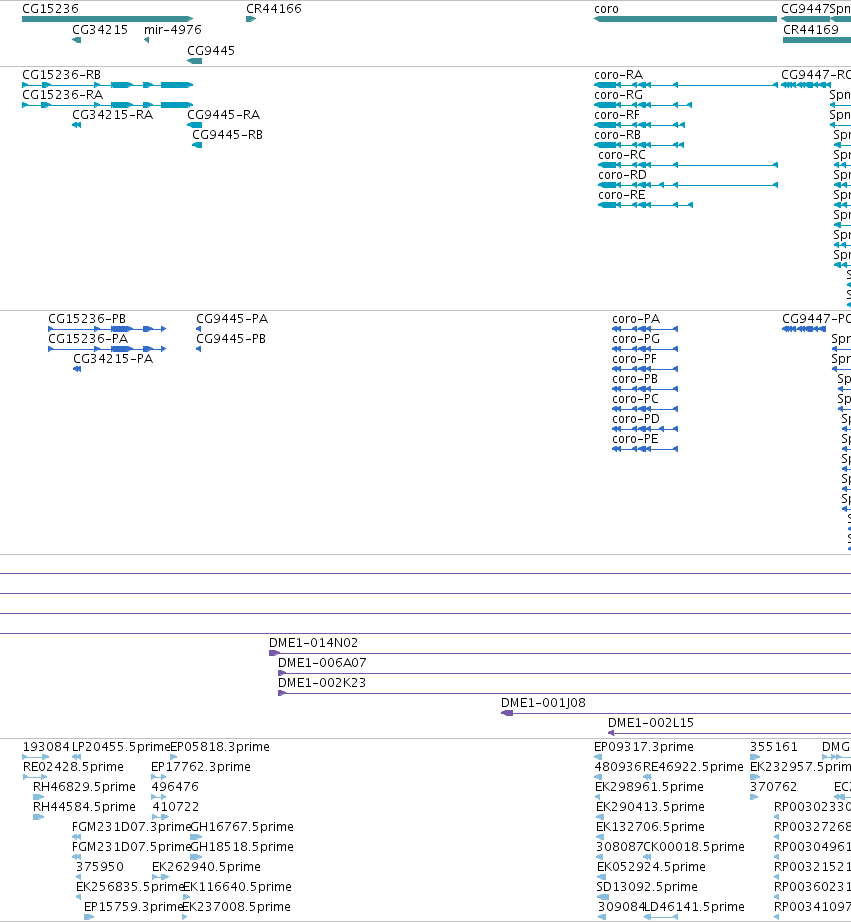Select EST label LD46141.5prime

point(694,907)
